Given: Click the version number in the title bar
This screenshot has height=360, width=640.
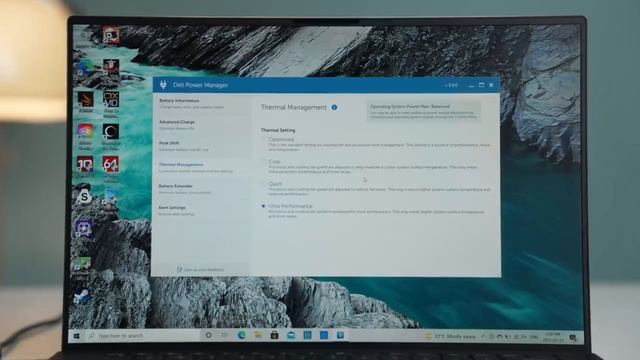Looking at the screenshot, I should coord(451,85).
